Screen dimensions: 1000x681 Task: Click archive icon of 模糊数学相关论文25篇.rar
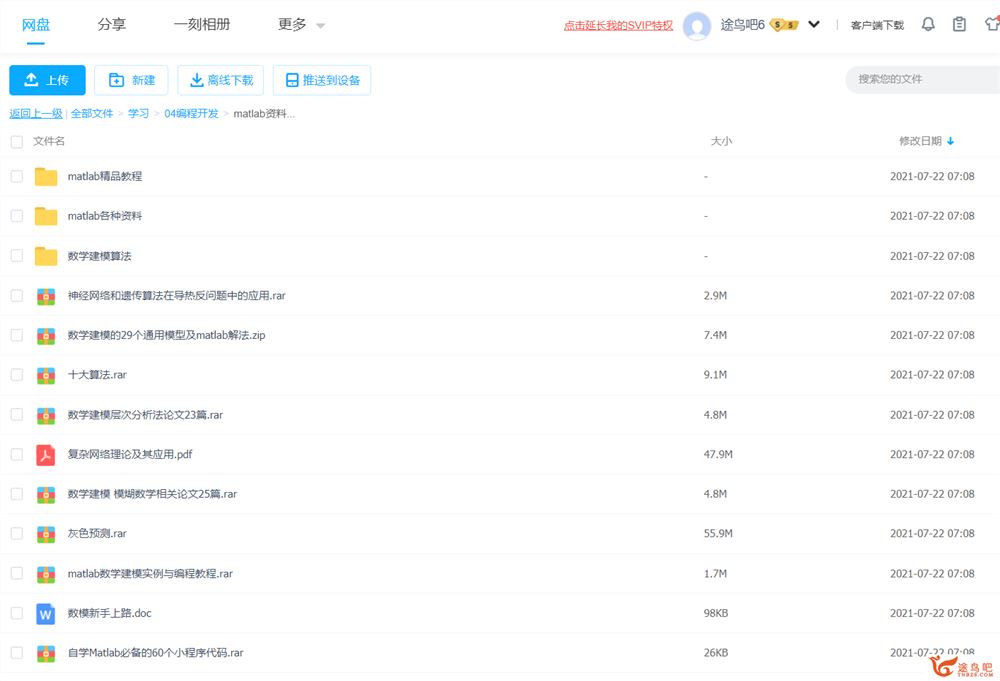coord(46,494)
